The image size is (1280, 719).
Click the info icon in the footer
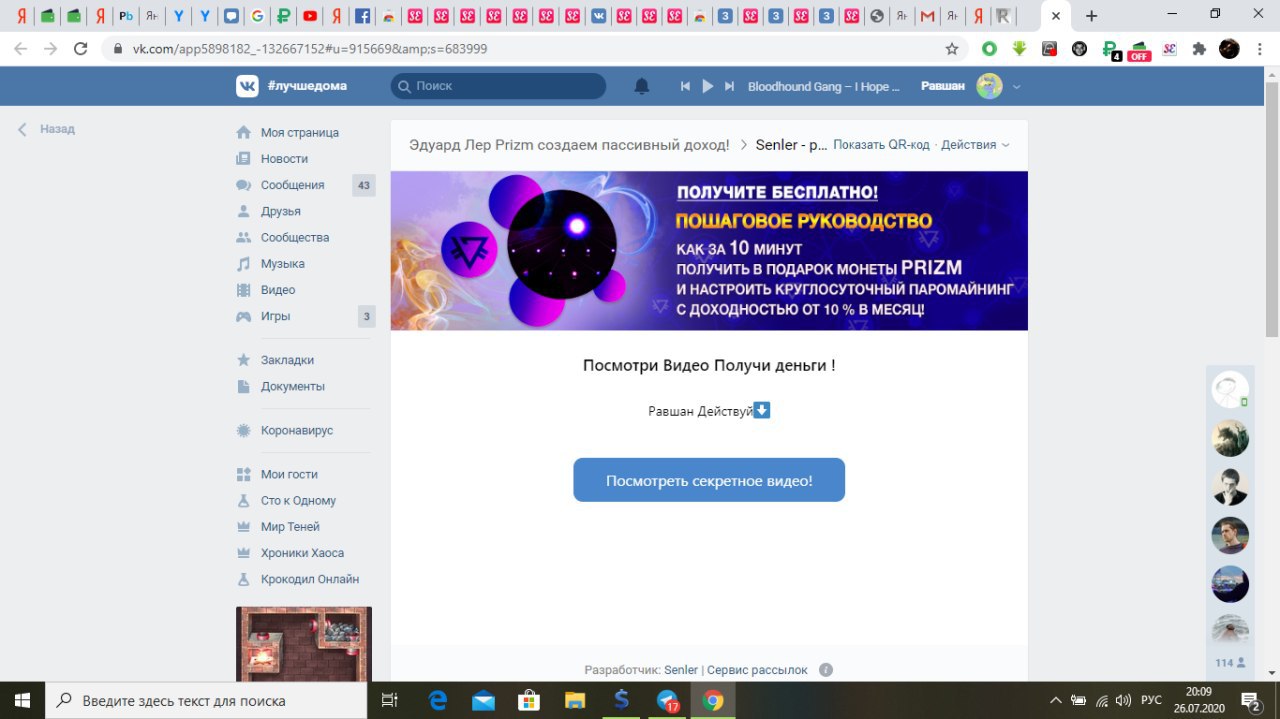(826, 670)
